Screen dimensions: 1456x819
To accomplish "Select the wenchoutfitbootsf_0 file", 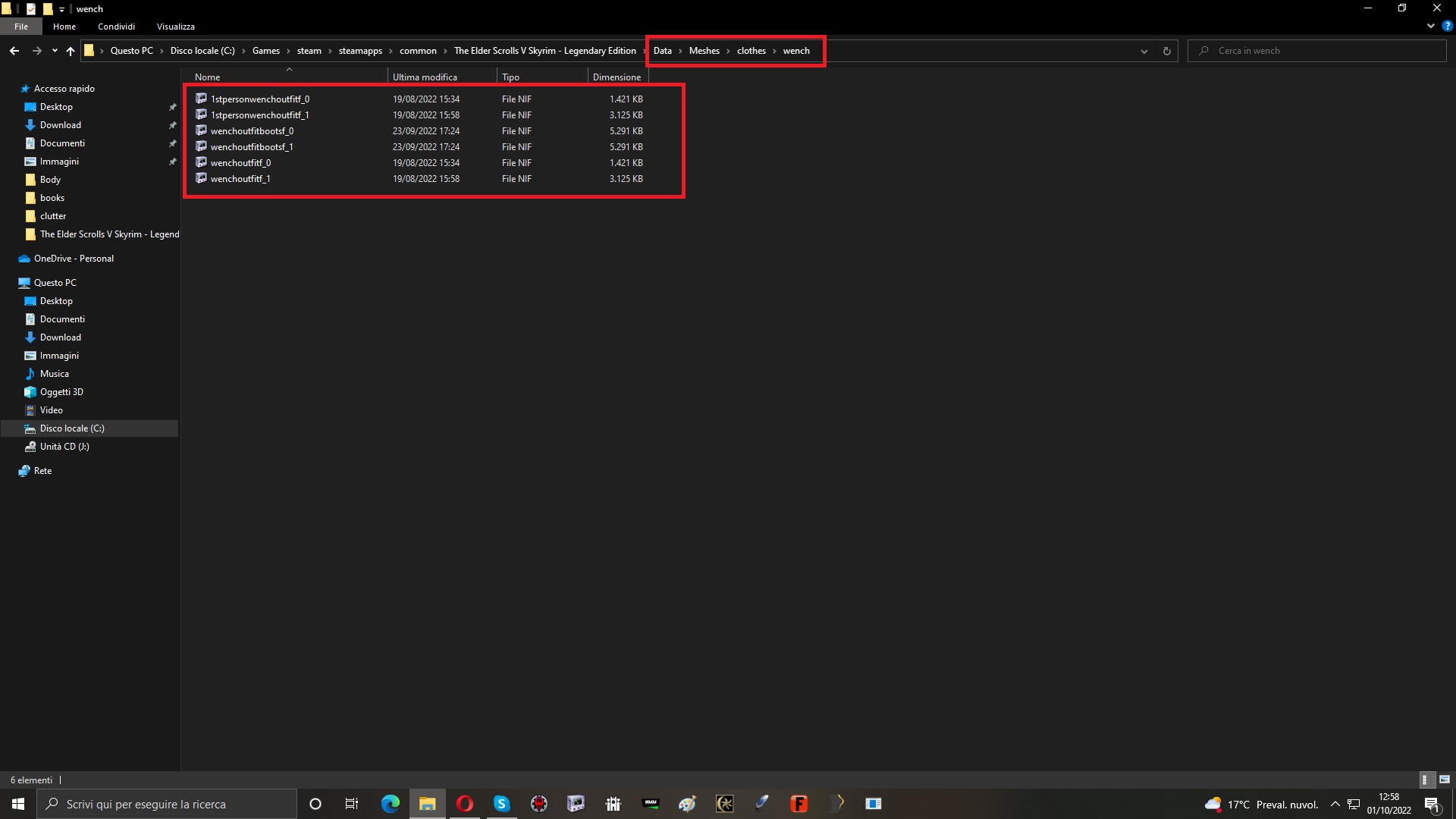I will pyautogui.click(x=252, y=131).
